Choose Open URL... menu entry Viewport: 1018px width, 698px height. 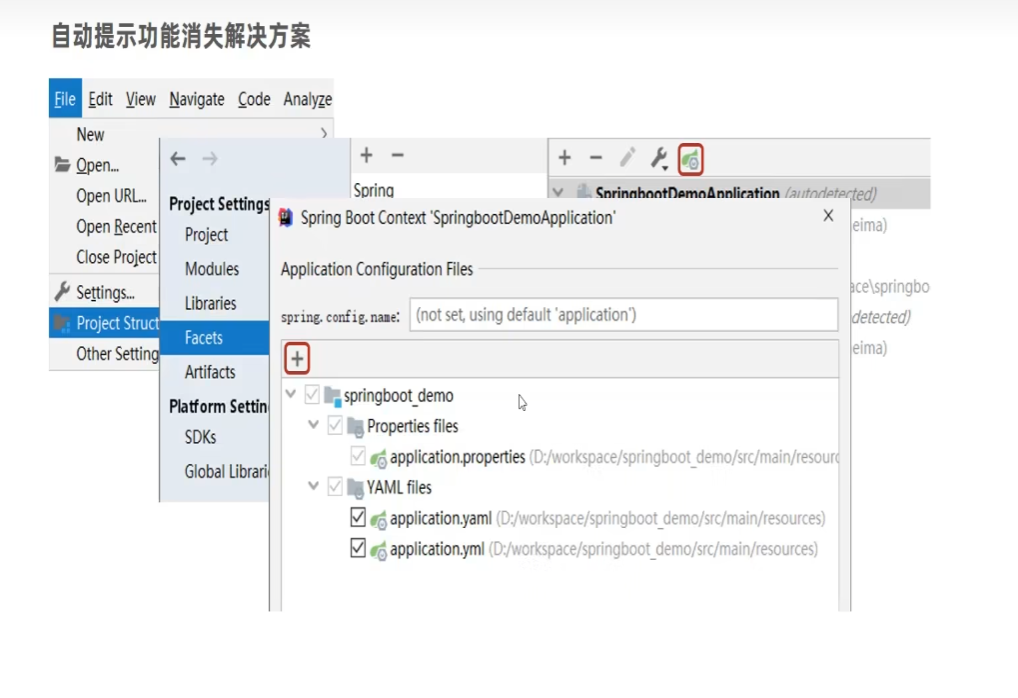[111, 195]
